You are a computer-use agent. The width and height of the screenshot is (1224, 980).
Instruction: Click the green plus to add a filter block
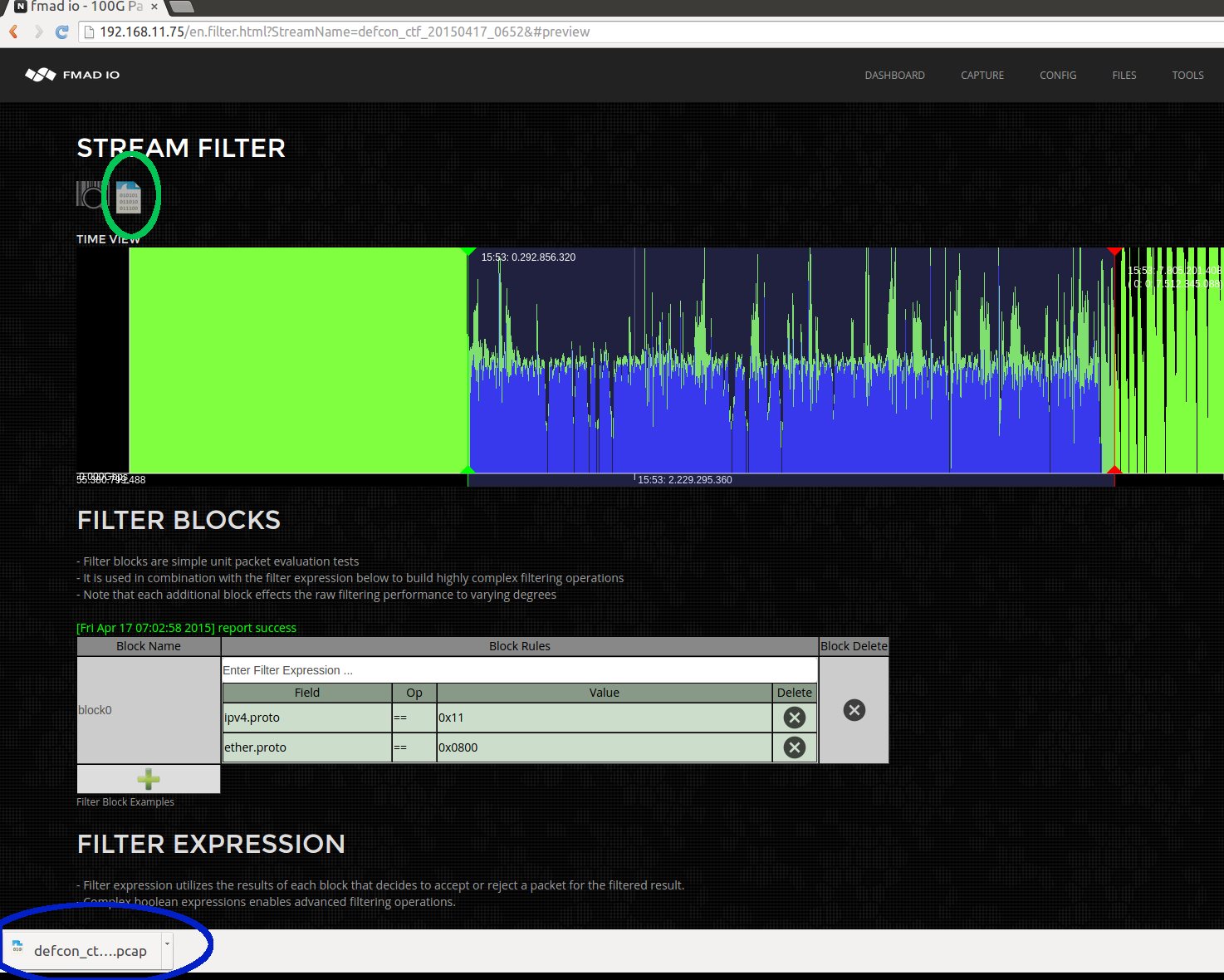coord(148,779)
